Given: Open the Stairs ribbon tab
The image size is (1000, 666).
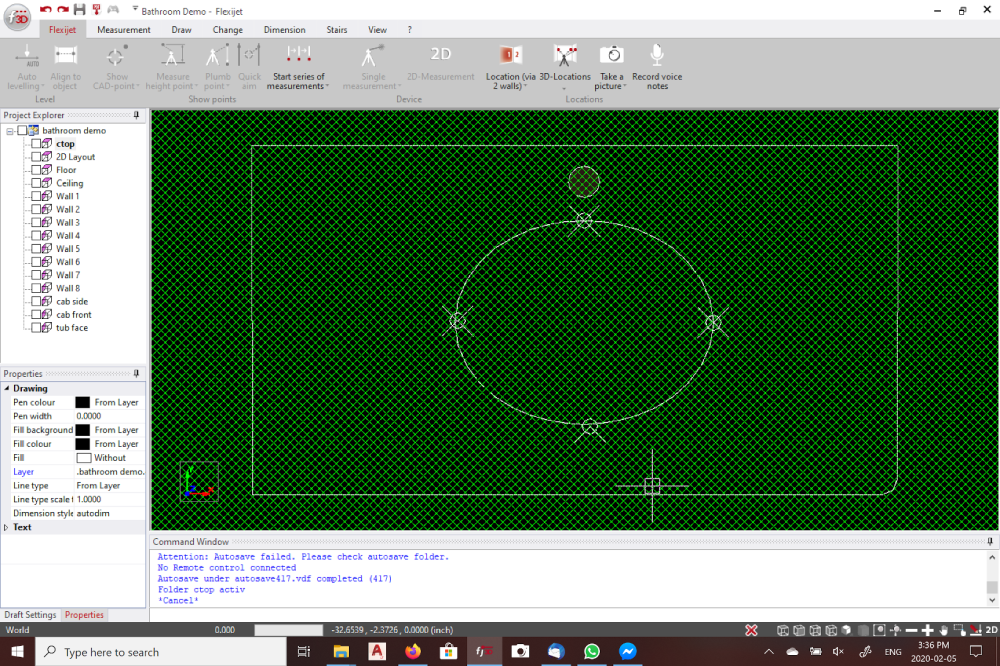Looking at the screenshot, I should (x=337, y=30).
